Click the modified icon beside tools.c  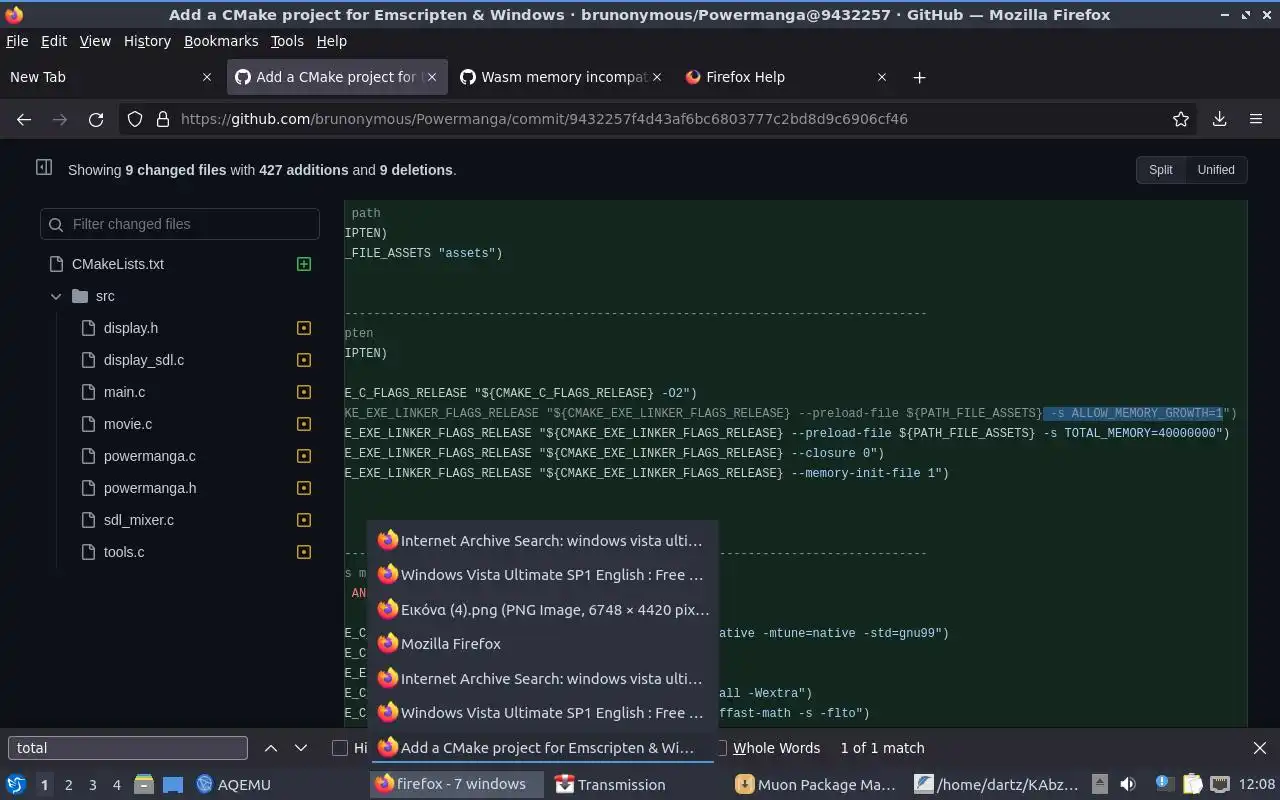coord(304,552)
